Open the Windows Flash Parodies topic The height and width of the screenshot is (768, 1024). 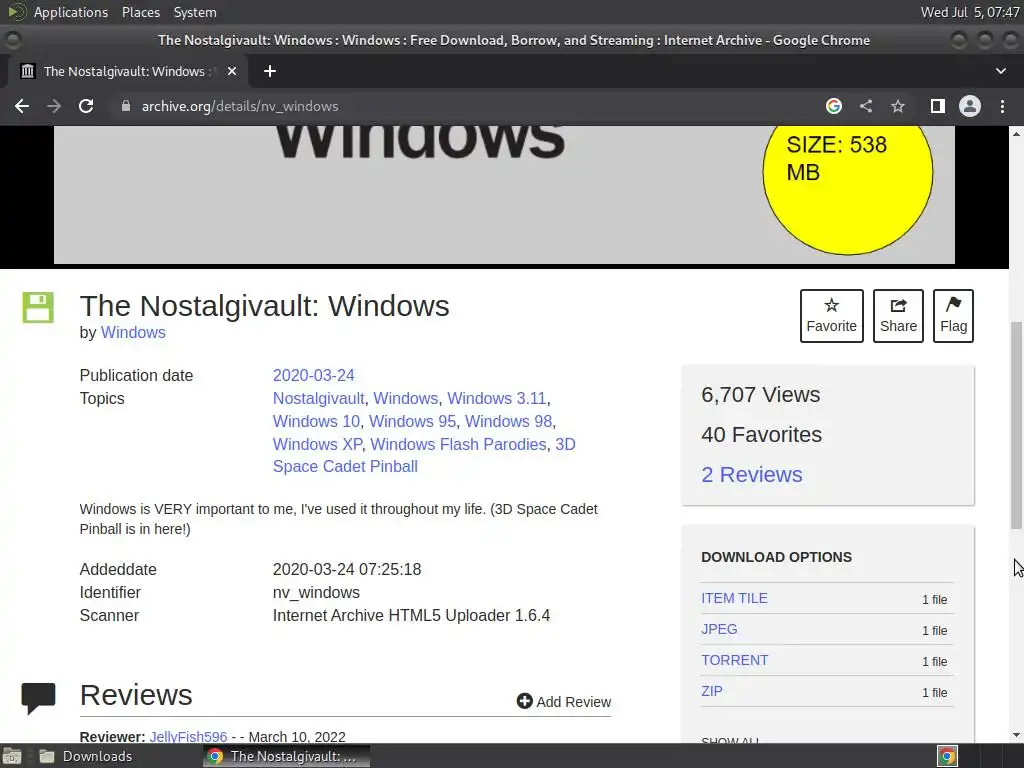tap(458, 444)
